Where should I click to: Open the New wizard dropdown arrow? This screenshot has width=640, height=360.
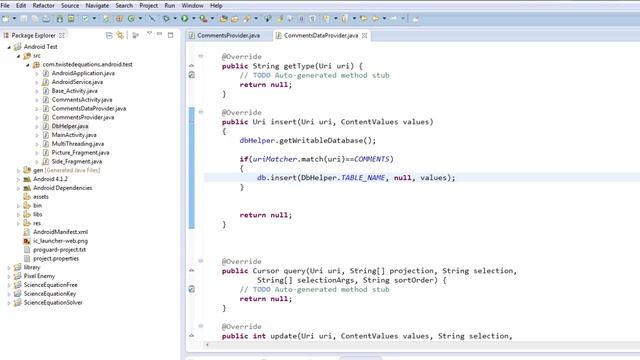[x=14, y=19]
